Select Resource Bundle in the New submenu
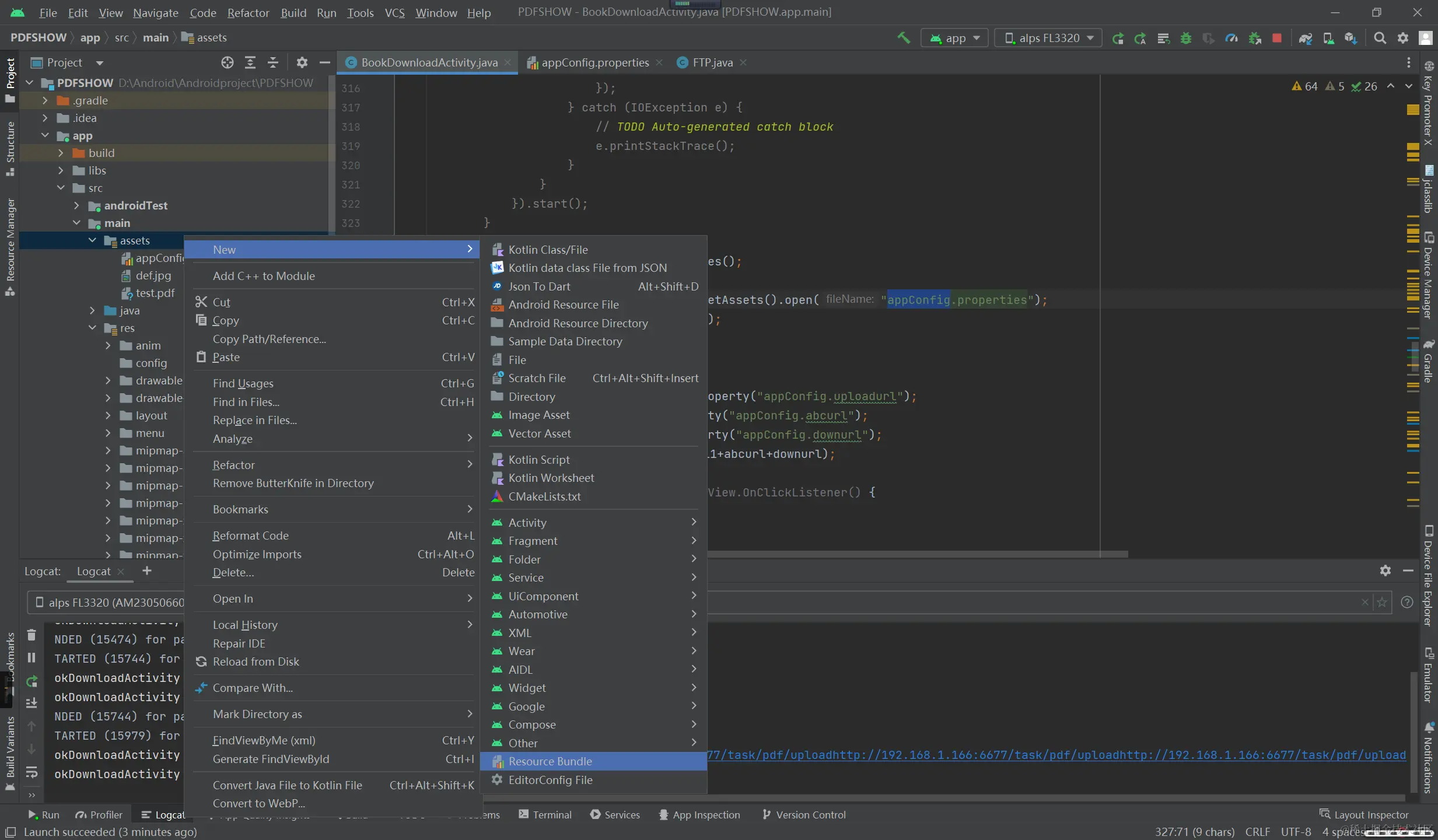Screen dimensions: 1438x840 (550, 761)
